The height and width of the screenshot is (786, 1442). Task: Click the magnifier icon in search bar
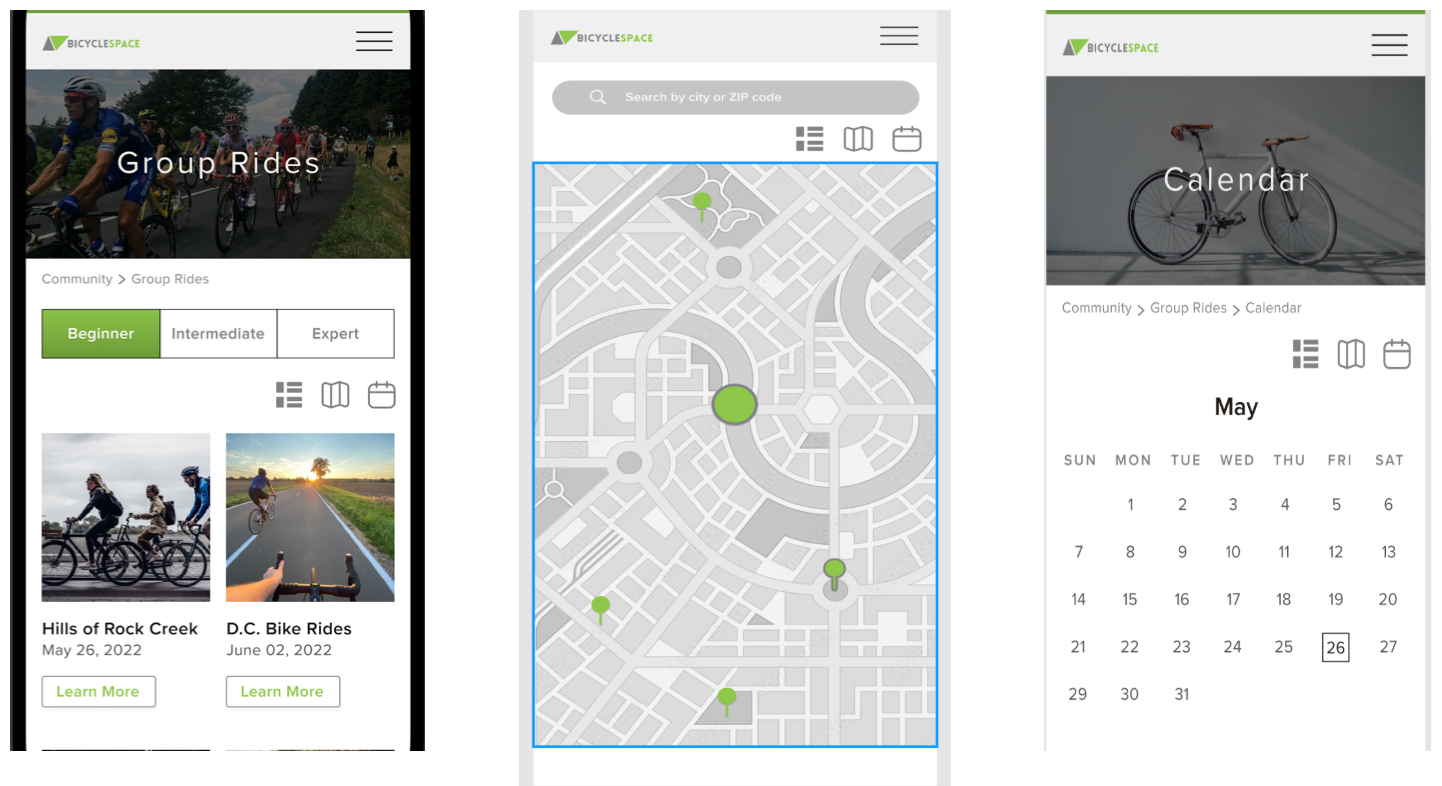pyautogui.click(x=598, y=97)
